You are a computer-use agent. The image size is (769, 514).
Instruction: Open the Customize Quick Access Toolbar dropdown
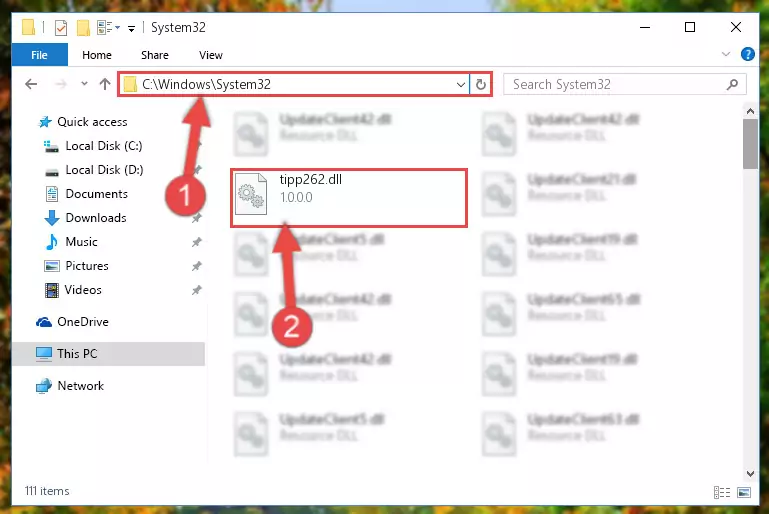[131, 28]
